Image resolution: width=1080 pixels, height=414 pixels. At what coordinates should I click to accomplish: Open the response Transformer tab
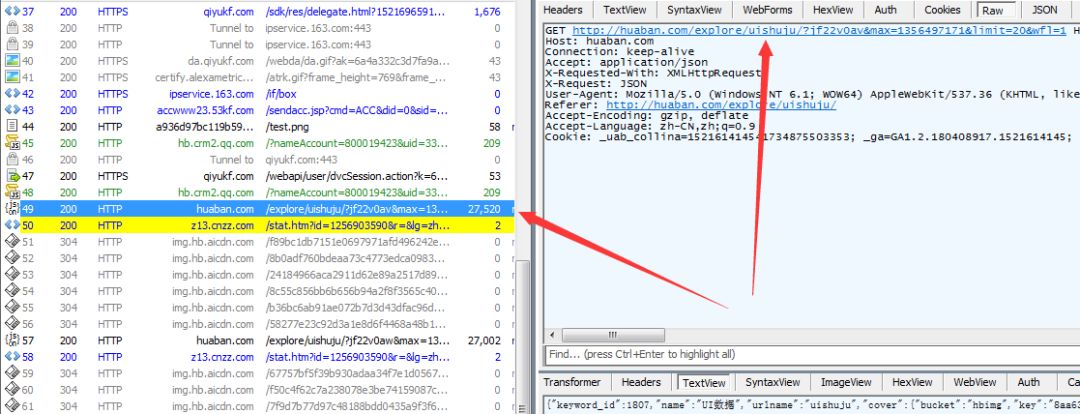click(x=572, y=382)
